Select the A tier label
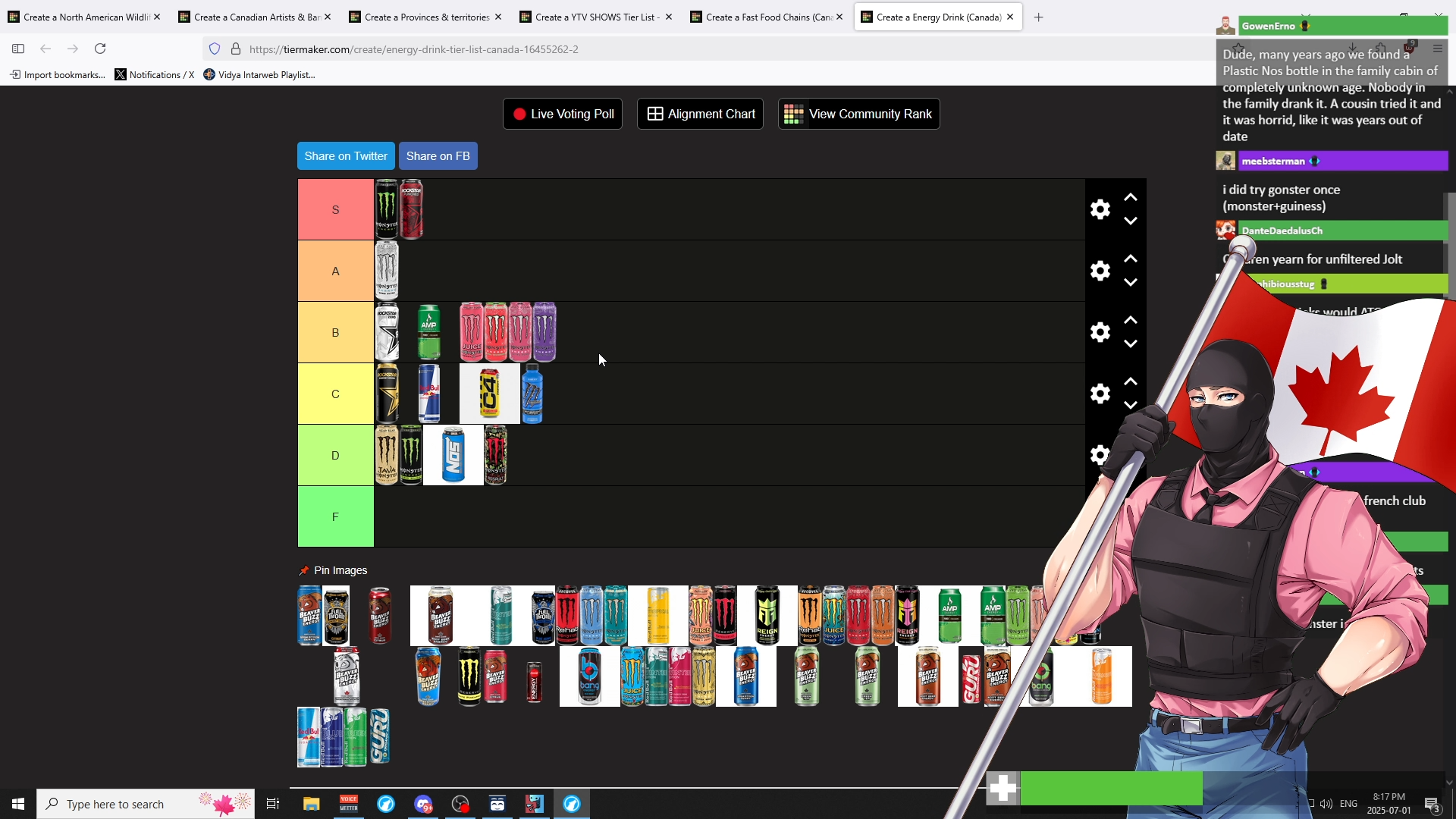The image size is (1456, 819). tap(335, 271)
